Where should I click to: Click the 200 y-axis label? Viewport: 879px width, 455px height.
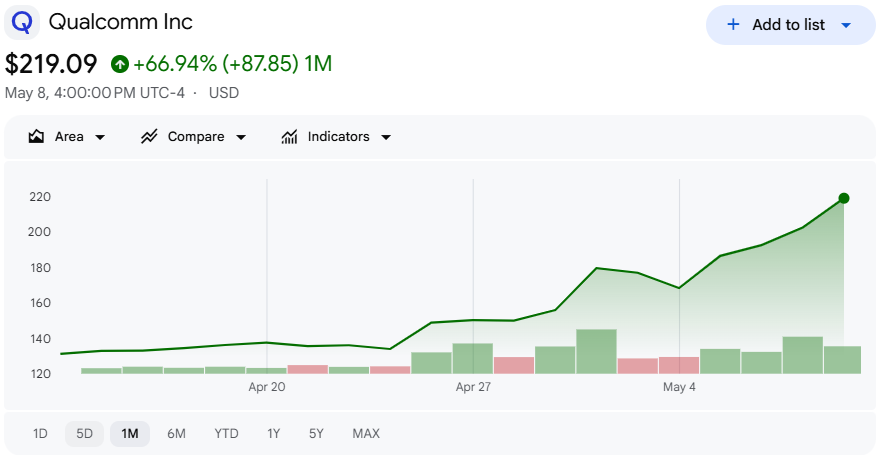(40, 232)
